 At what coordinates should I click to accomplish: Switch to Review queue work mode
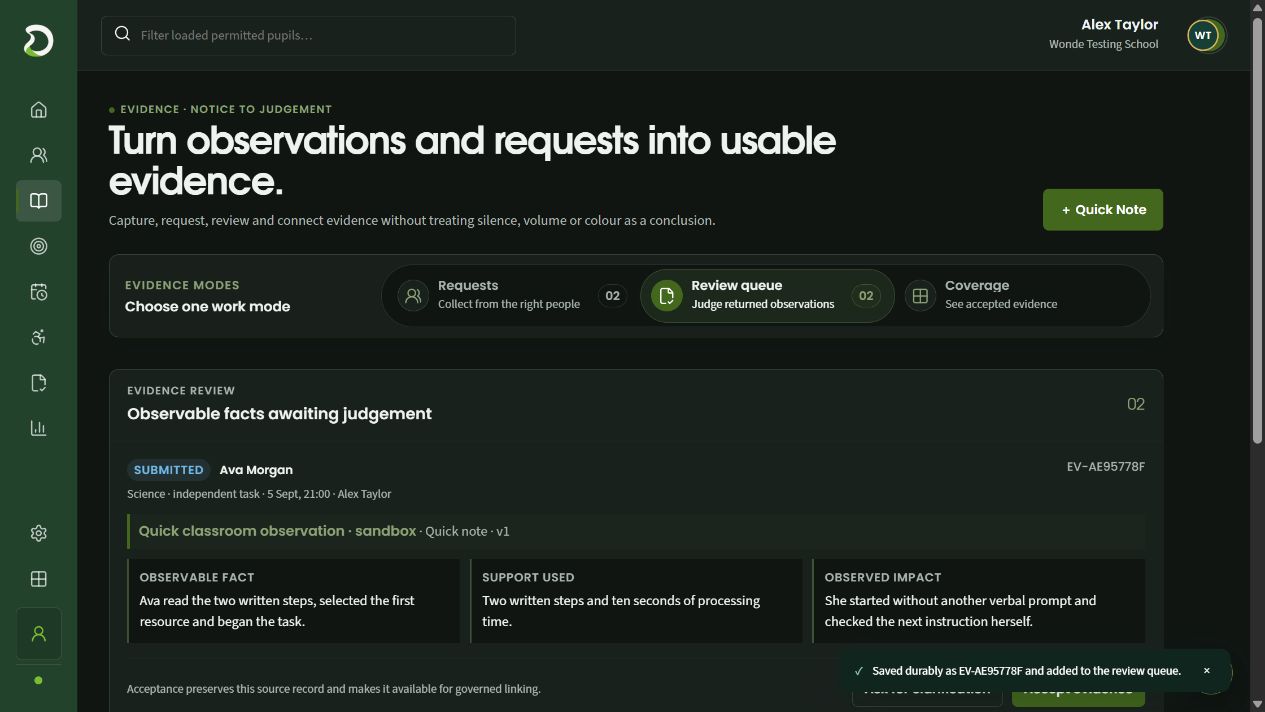tap(766, 295)
